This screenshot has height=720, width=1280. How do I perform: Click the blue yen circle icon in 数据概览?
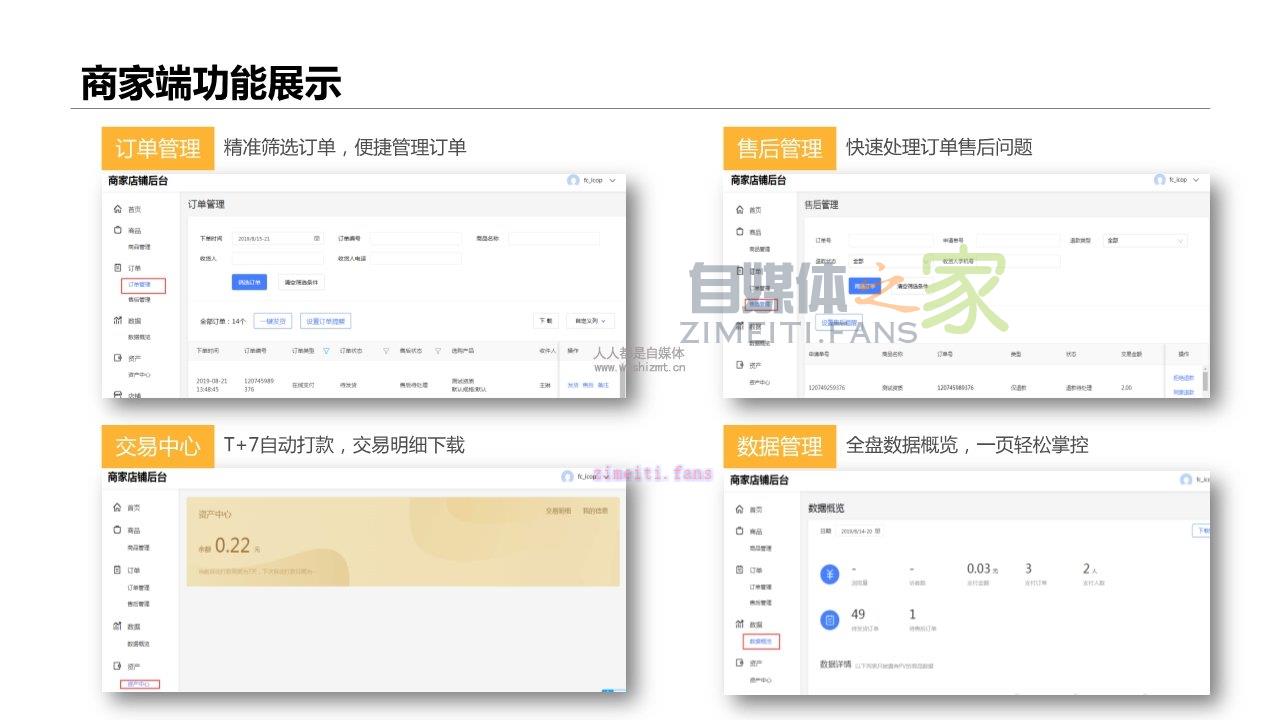coord(829,574)
